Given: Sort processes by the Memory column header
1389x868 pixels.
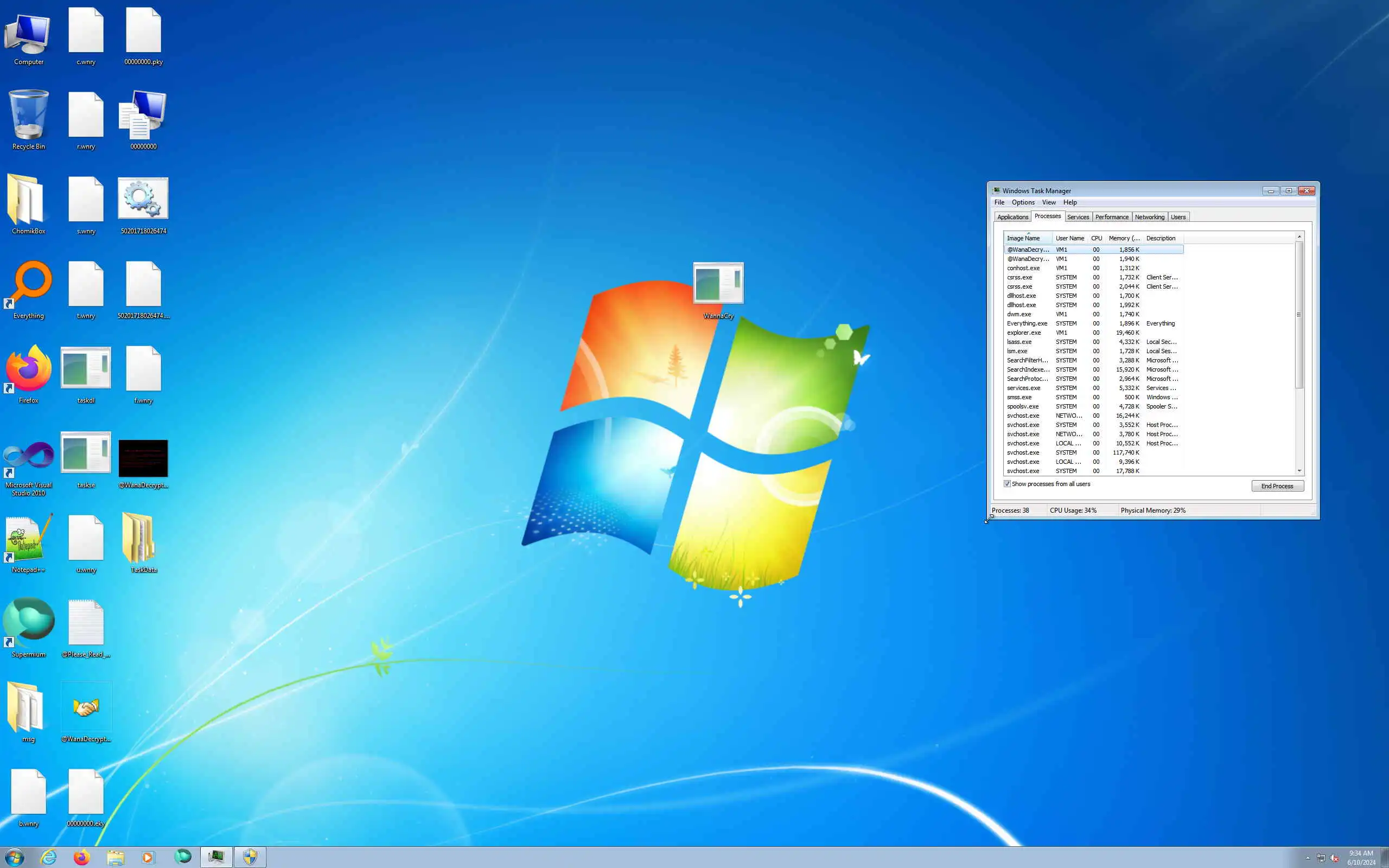Looking at the screenshot, I should point(1123,238).
